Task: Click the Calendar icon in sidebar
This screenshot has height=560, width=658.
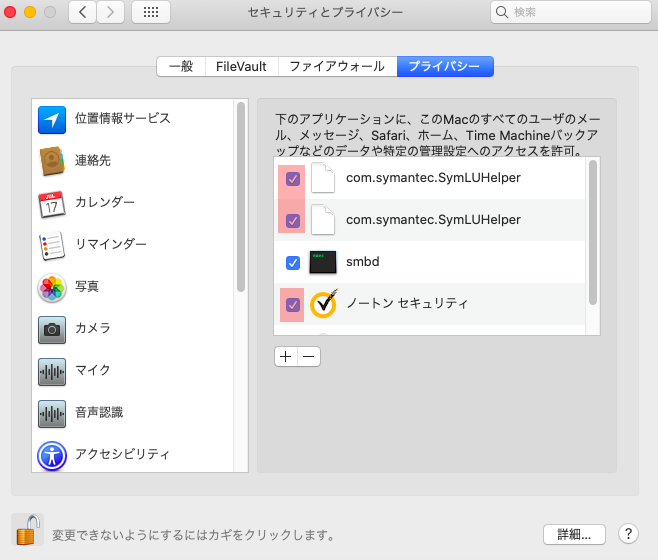Action: click(x=52, y=203)
